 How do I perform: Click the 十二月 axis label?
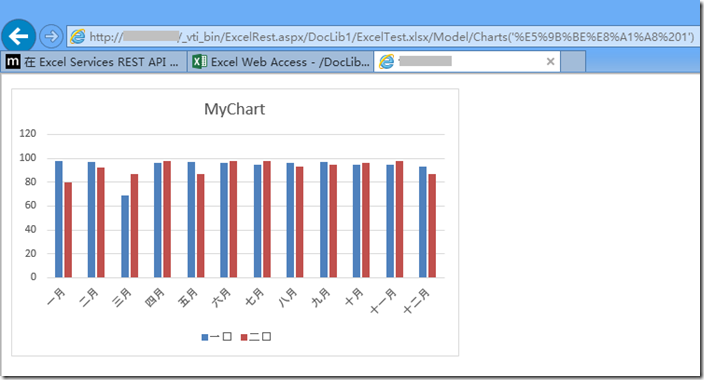416,301
